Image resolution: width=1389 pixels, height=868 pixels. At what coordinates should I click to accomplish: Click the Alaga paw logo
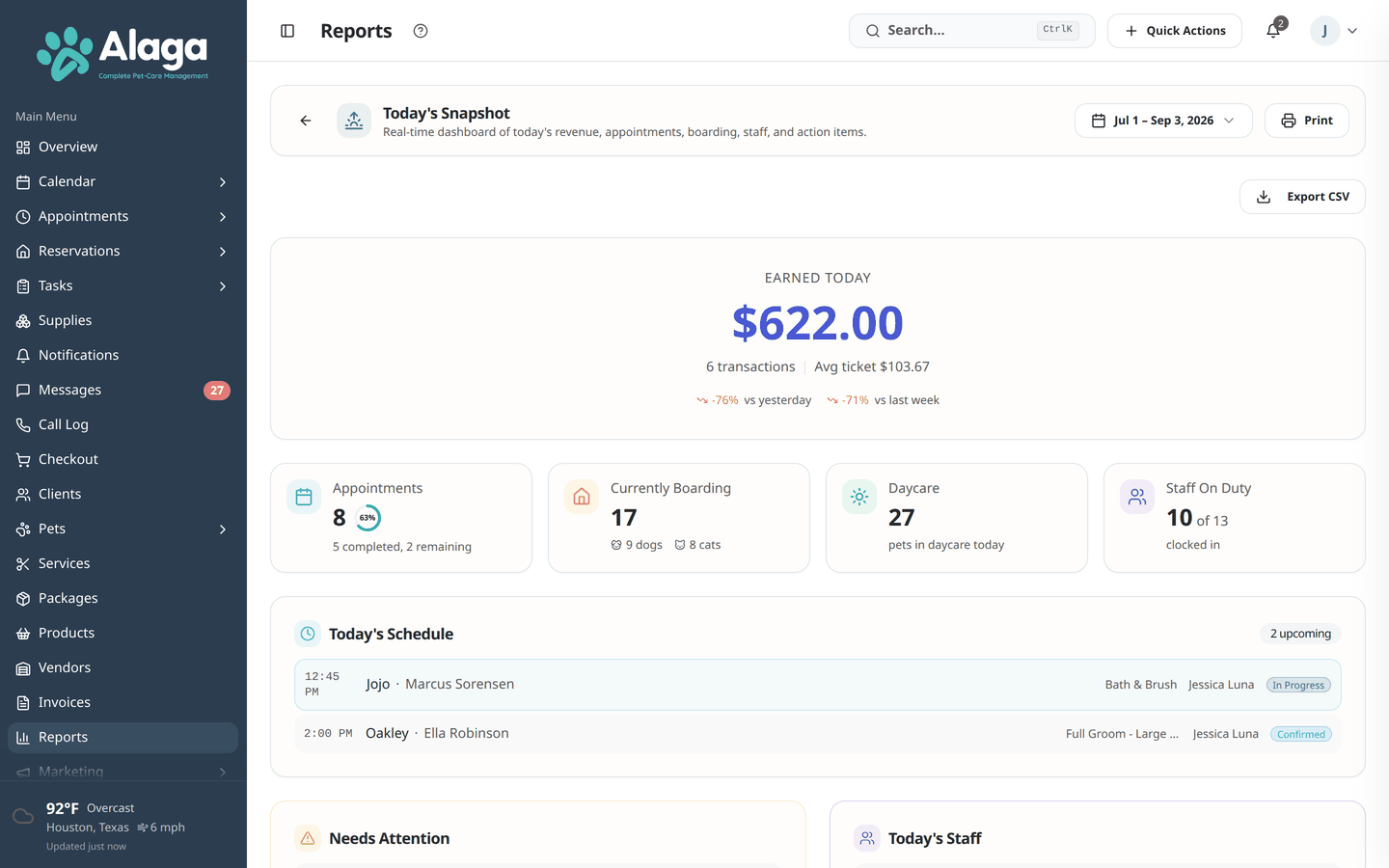point(65,53)
